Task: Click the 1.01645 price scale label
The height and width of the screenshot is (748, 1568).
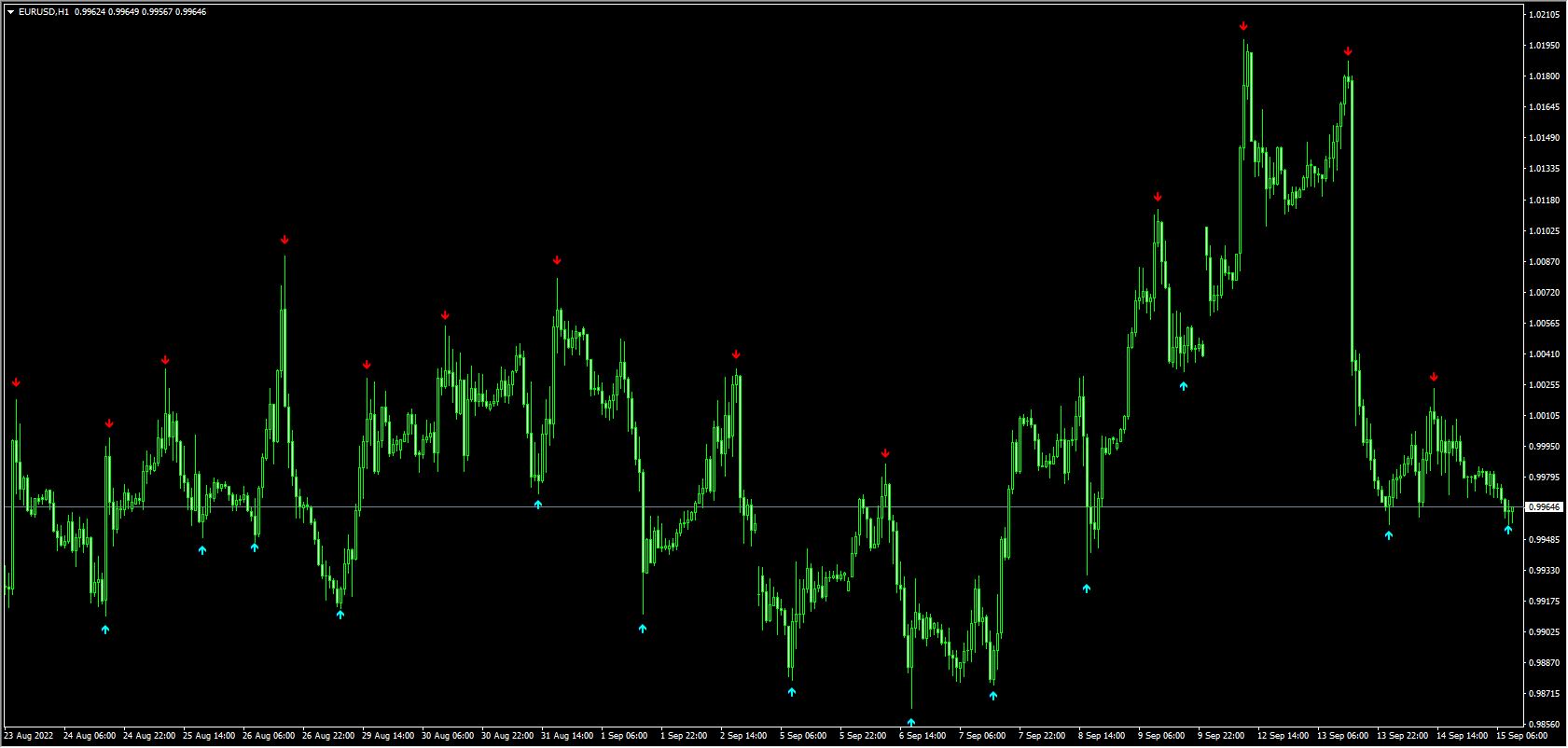Action: [1545, 107]
